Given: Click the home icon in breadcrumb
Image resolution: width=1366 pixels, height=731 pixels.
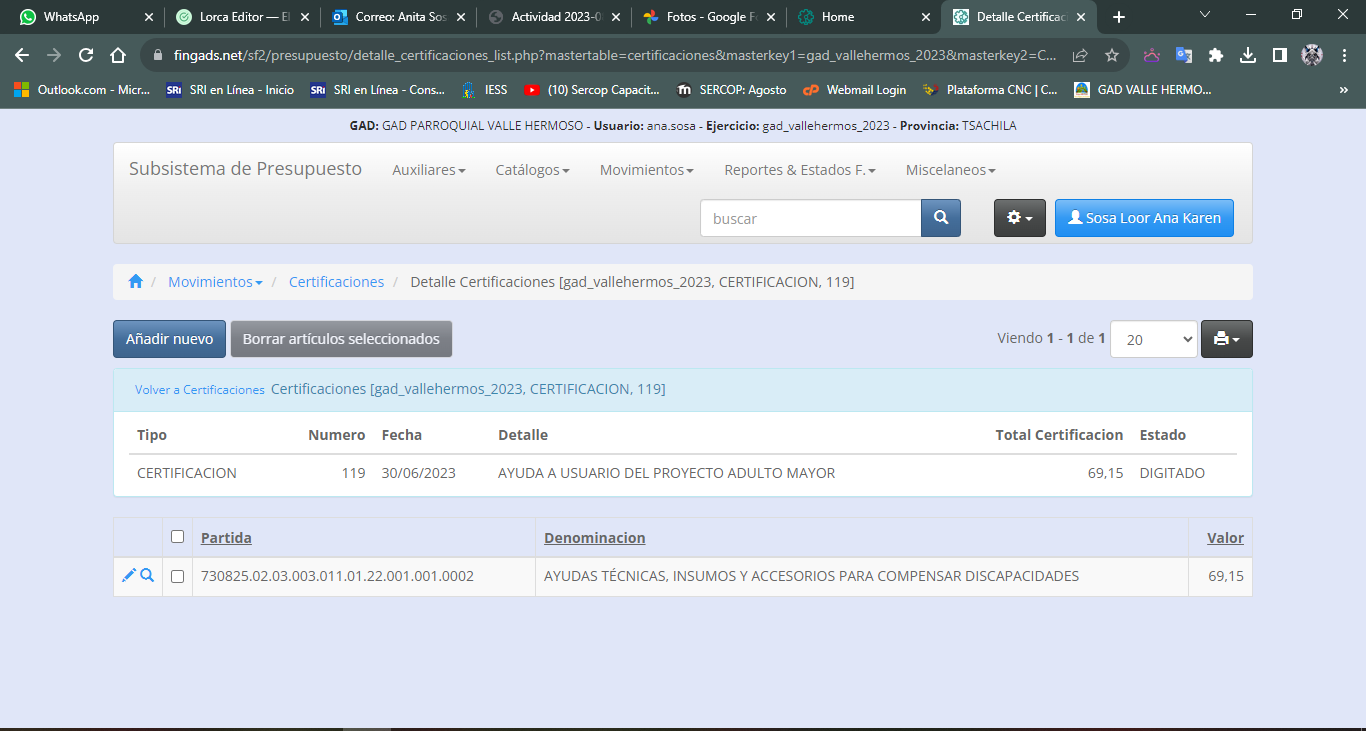Looking at the screenshot, I should pyautogui.click(x=136, y=282).
